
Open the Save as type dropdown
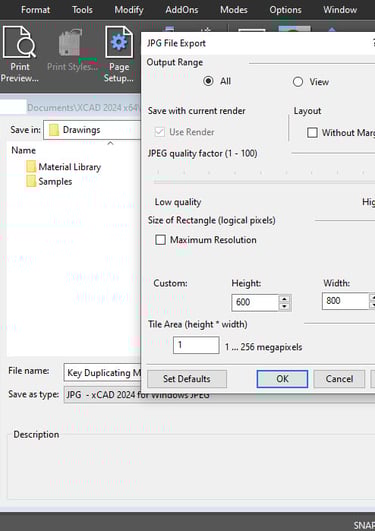coord(219,395)
